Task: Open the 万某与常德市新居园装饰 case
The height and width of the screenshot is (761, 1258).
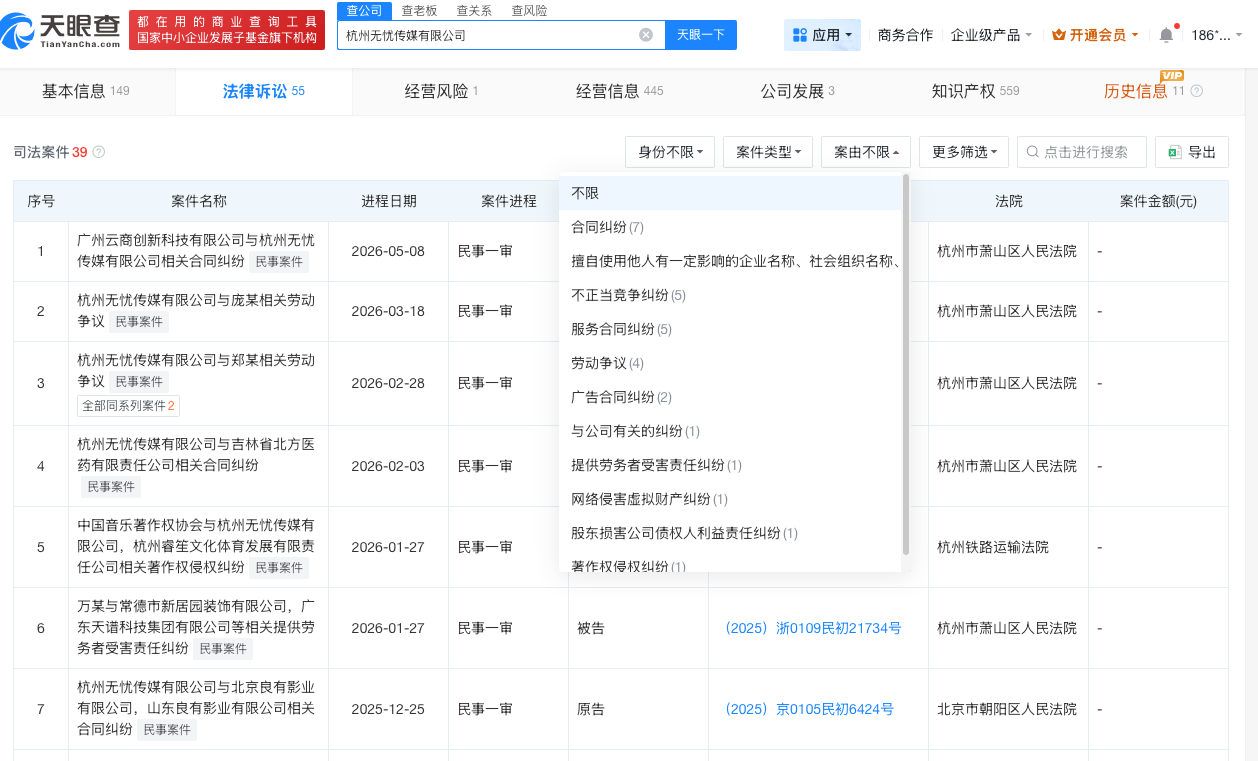Action: [x=196, y=627]
